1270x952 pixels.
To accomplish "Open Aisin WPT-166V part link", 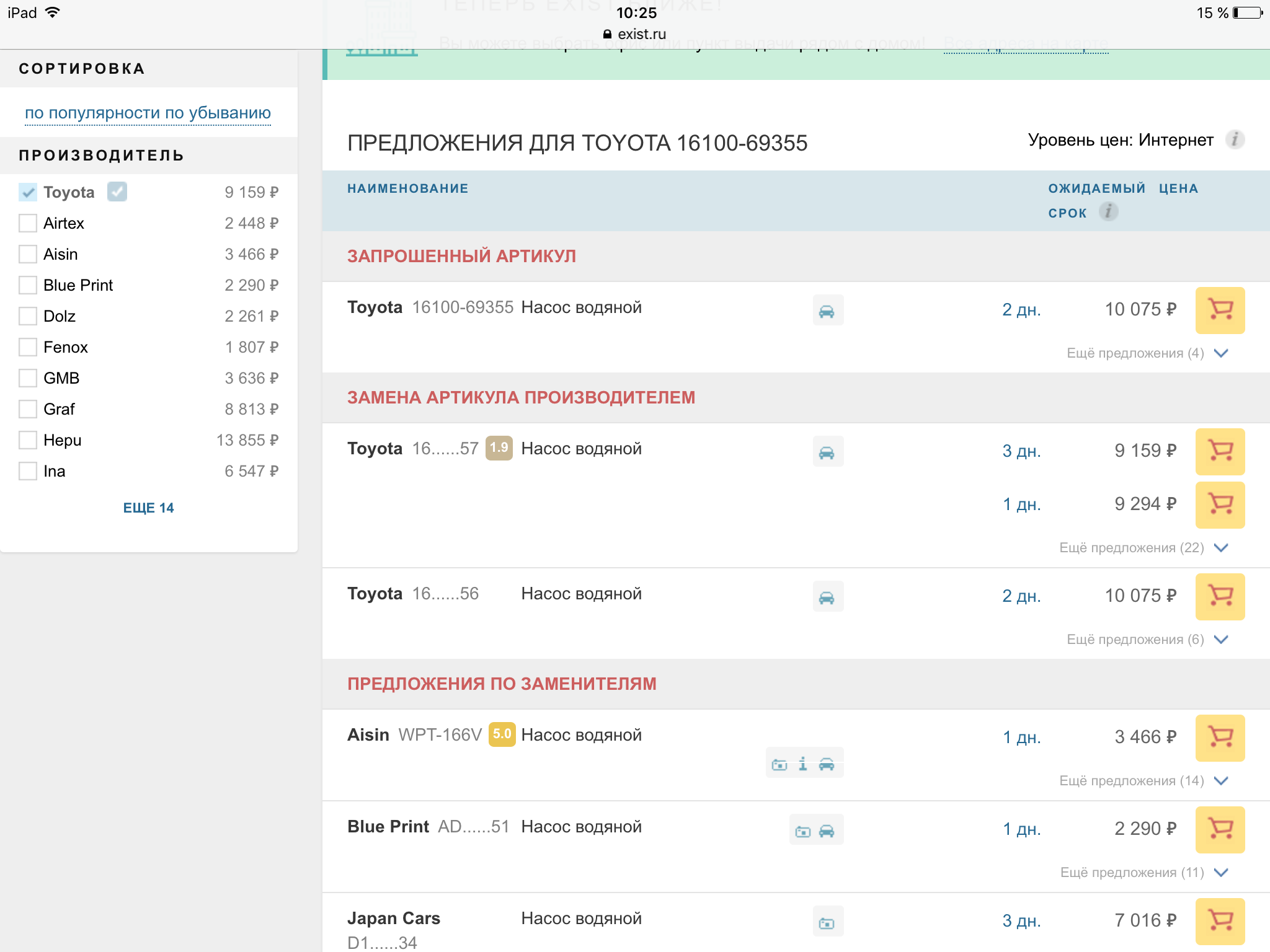I will [x=440, y=734].
